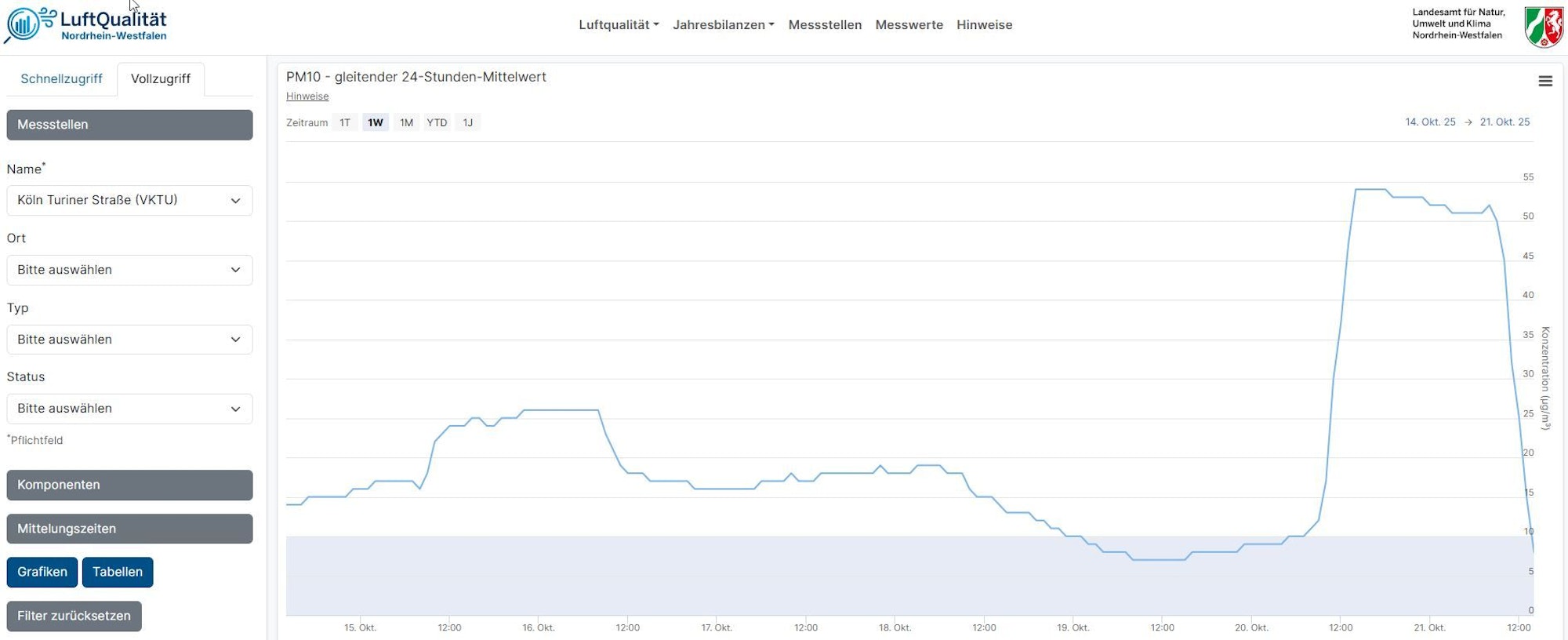Open the Jahresbilanzen menu
The height and width of the screenshot is (640, 1568).
[723, 25]
